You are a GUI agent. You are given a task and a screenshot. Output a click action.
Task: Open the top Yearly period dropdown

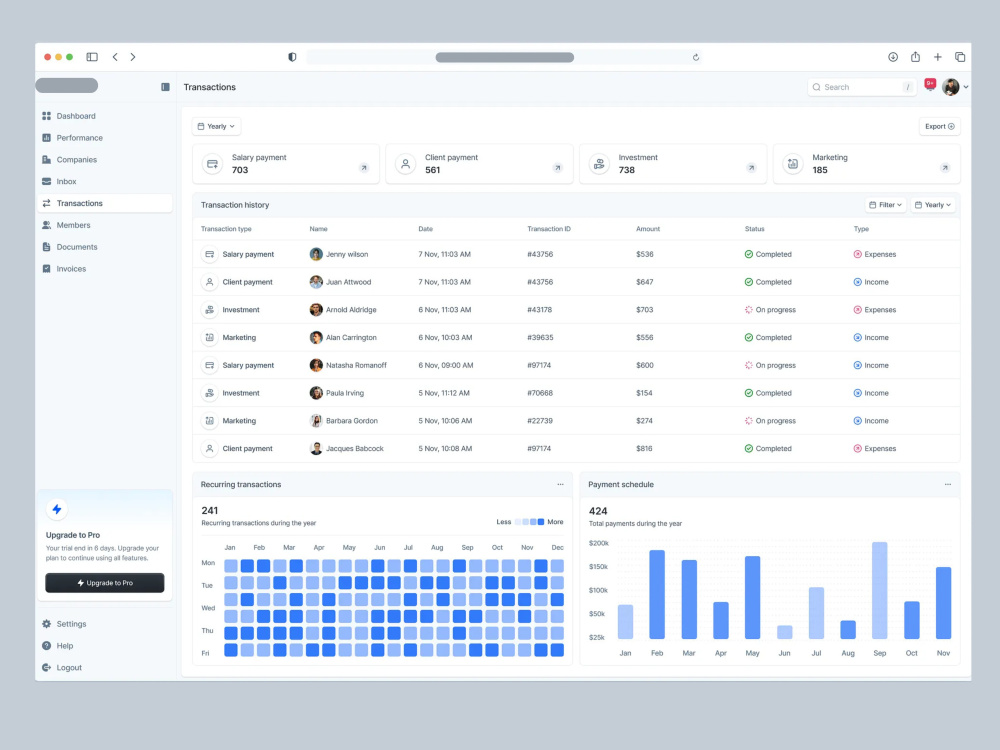pyautogui.click(x=216, y=126)
